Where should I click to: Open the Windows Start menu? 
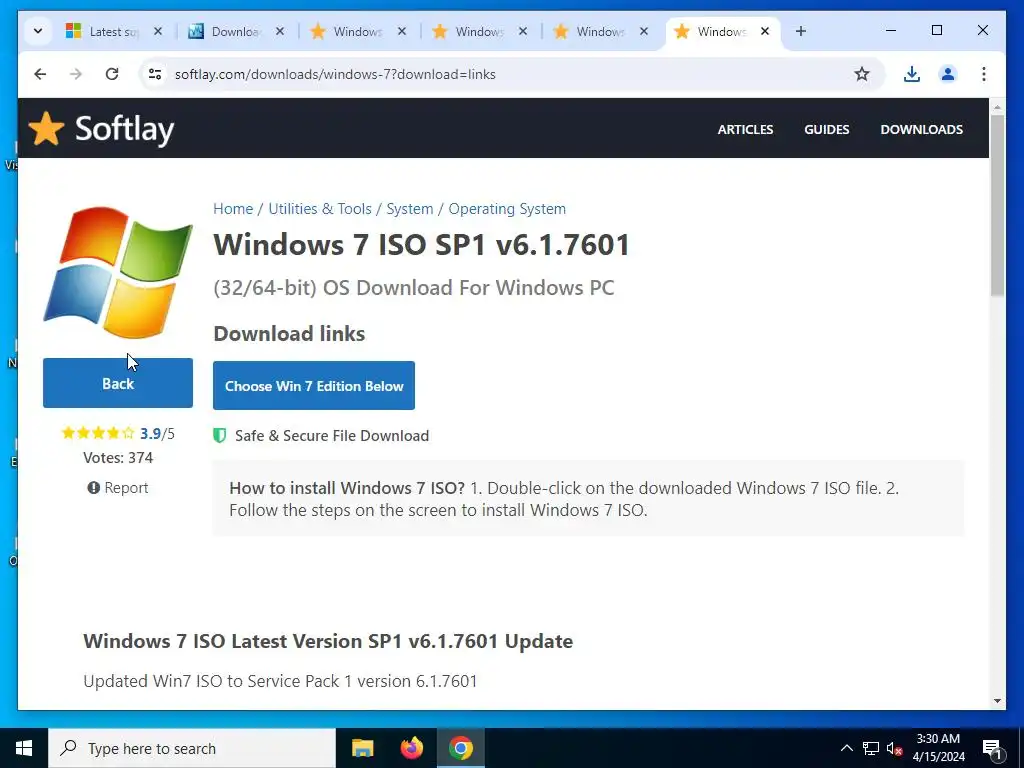pos(24,748)
